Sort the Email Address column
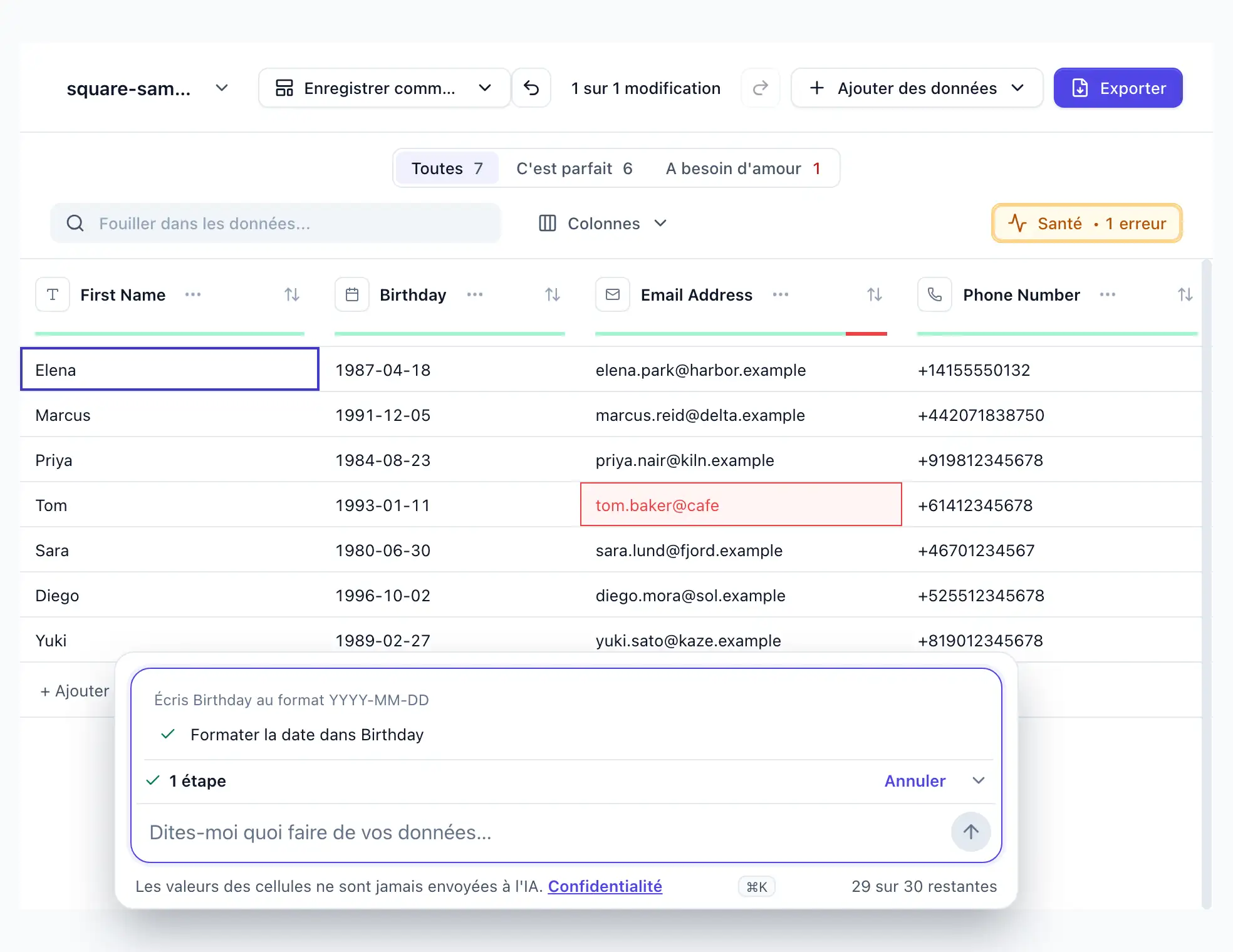Image resolution: width=1233 pixels, height=952 pixels. point(875,294)
